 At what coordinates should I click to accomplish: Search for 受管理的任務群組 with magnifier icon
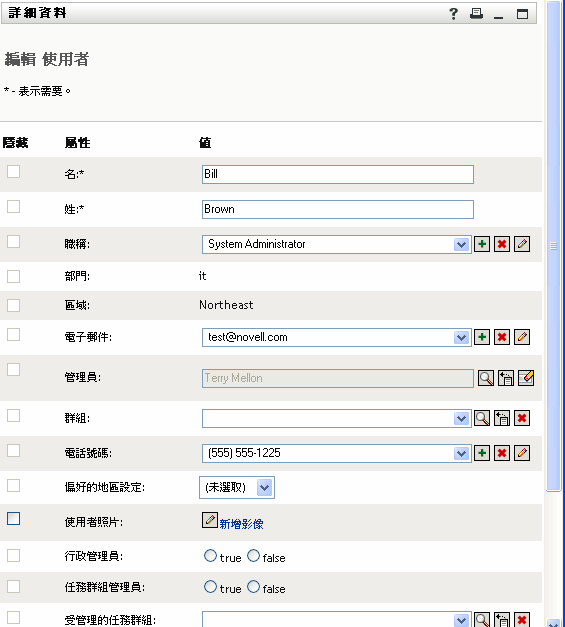(x=482, y=619)
